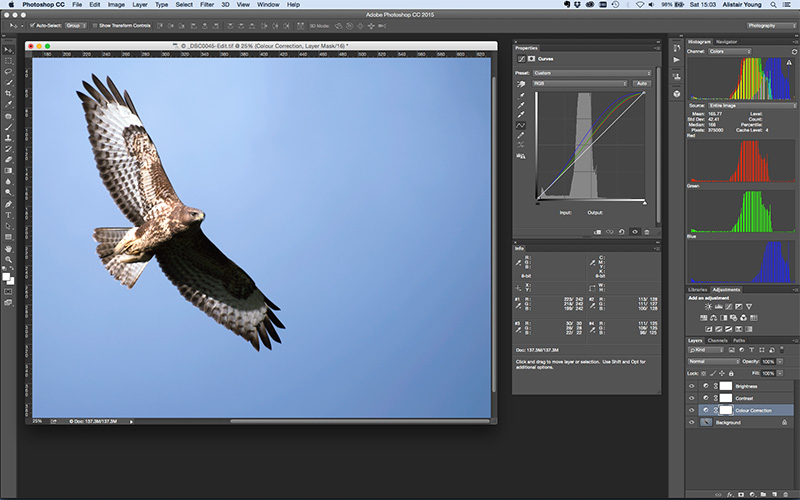Click the on-image adjustment hand tool in Curves

pyautogui.click(x=521, y=84)
